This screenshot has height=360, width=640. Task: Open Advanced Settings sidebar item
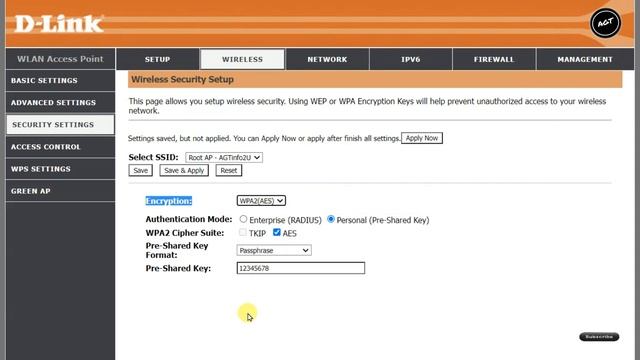[x=60, y=102]
